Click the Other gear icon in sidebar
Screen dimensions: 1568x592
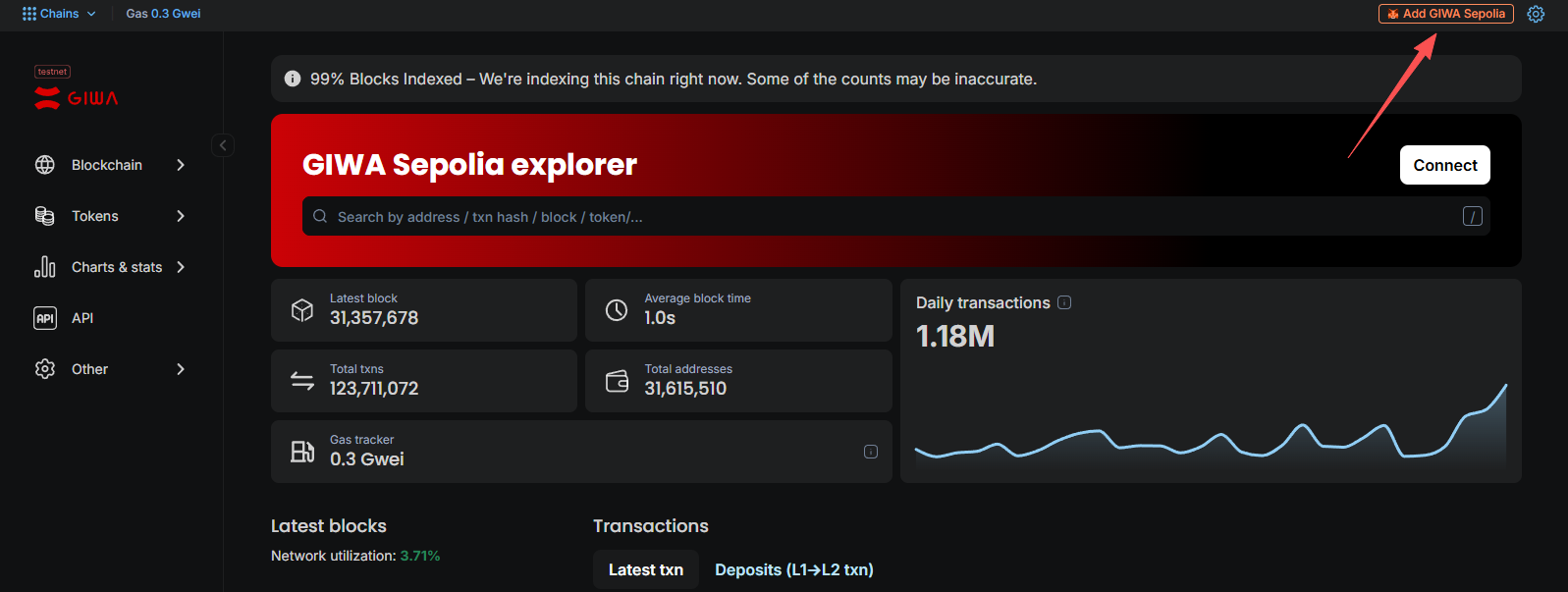coord(45,369)
